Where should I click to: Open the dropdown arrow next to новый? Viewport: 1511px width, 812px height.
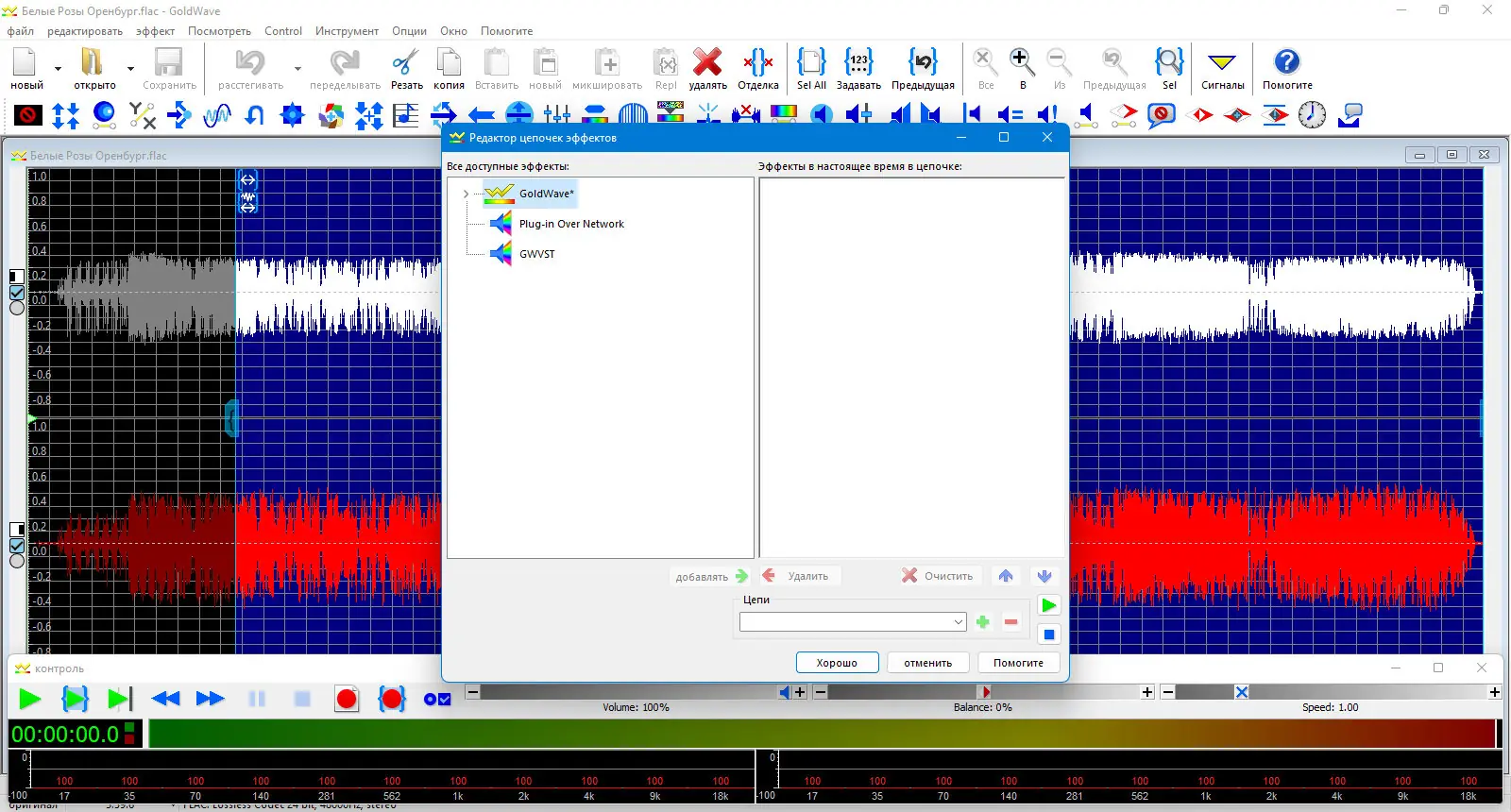coord(58,68)
